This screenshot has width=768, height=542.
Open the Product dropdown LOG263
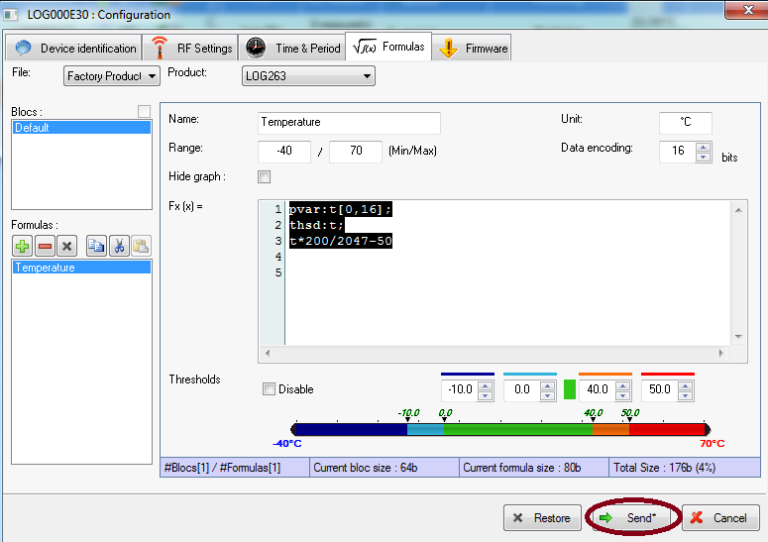pos(309,76)
